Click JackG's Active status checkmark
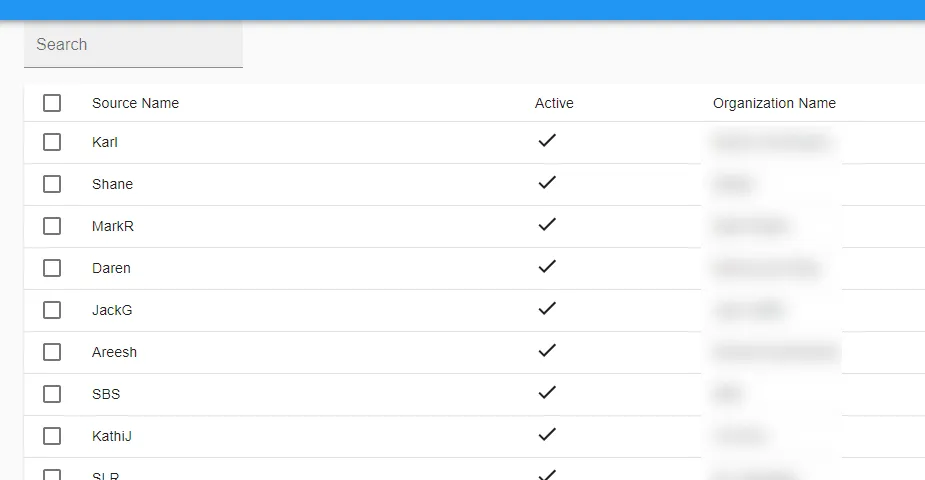The width and height of the screenshot is (925, 480). 546,309
